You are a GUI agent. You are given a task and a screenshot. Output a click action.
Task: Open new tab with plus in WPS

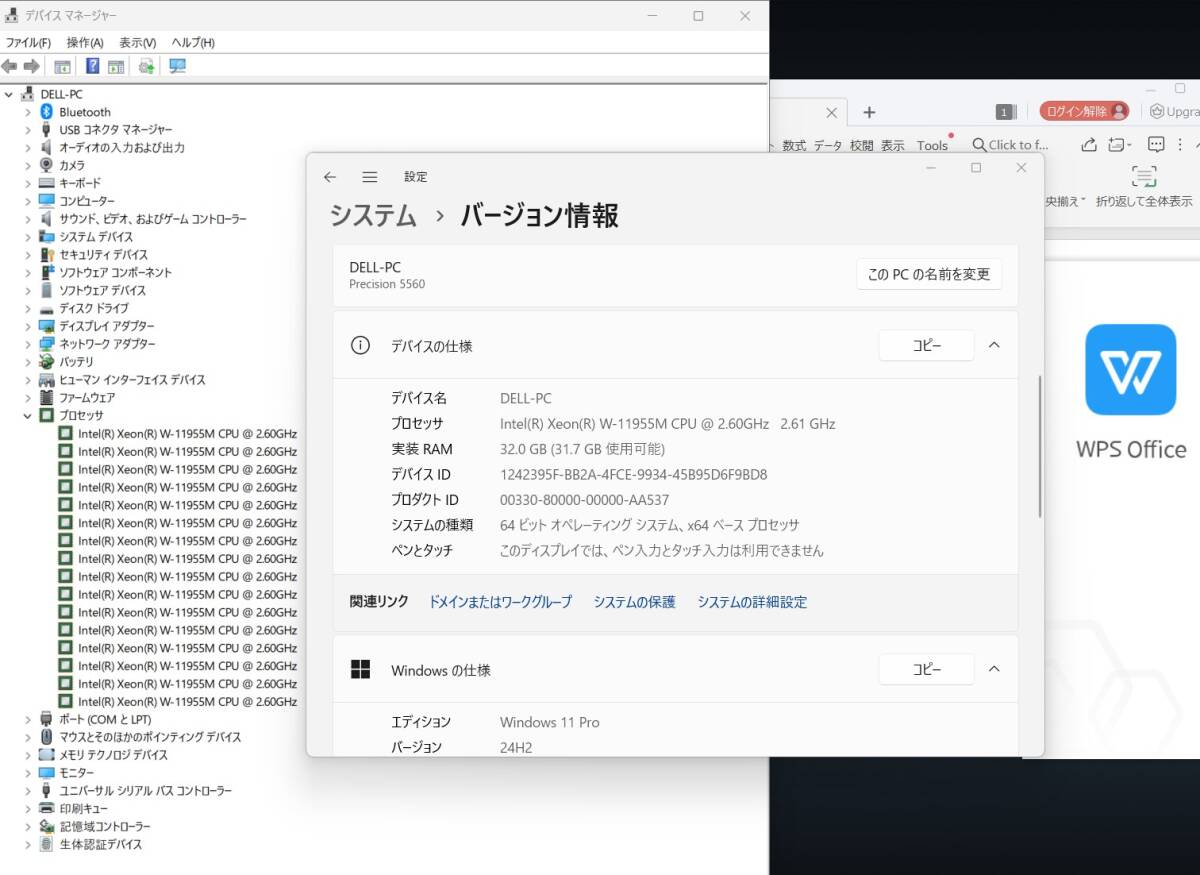coord(869,112)
